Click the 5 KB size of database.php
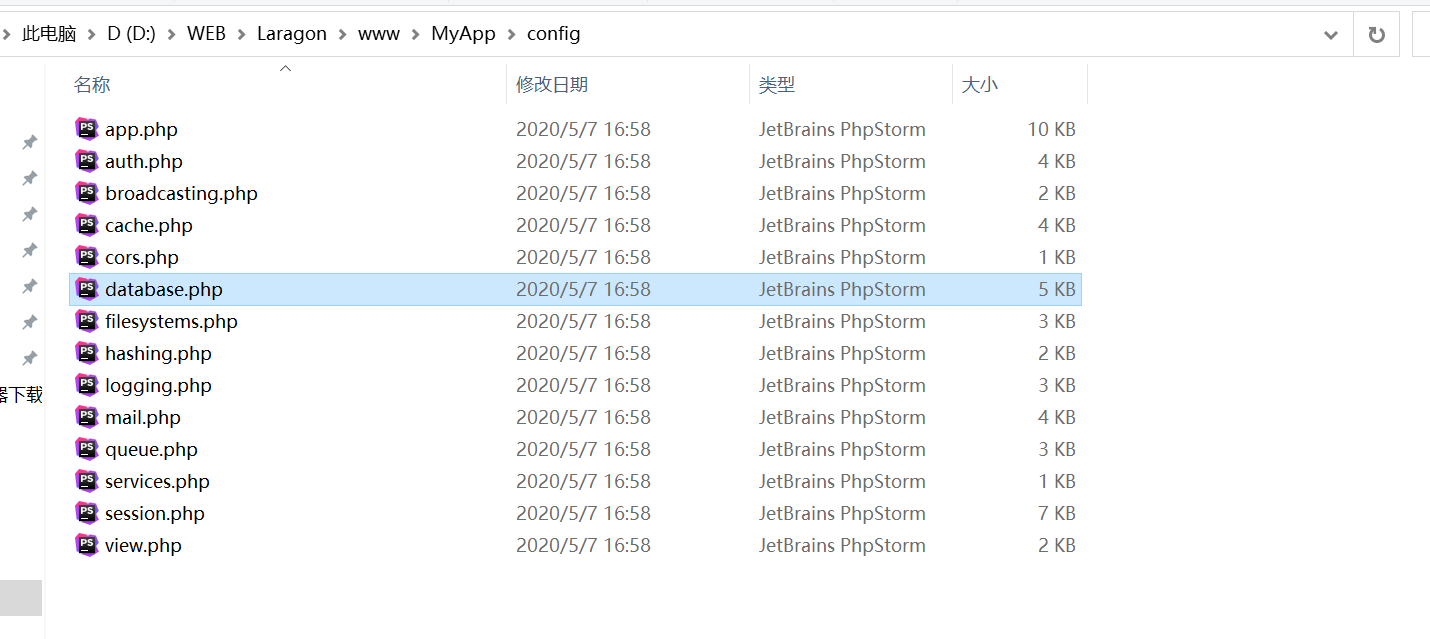 1057,289
